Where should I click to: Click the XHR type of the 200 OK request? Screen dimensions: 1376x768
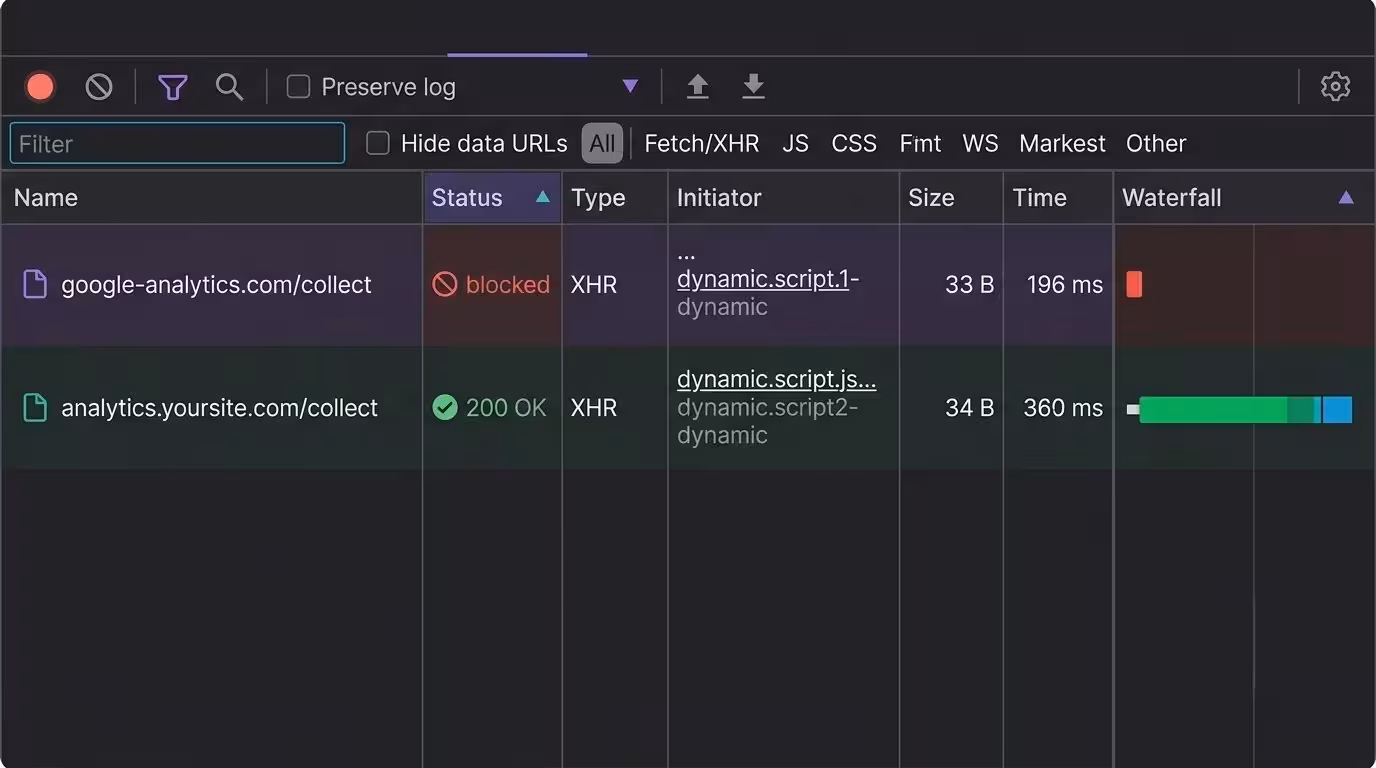click(x=596, y=408)
